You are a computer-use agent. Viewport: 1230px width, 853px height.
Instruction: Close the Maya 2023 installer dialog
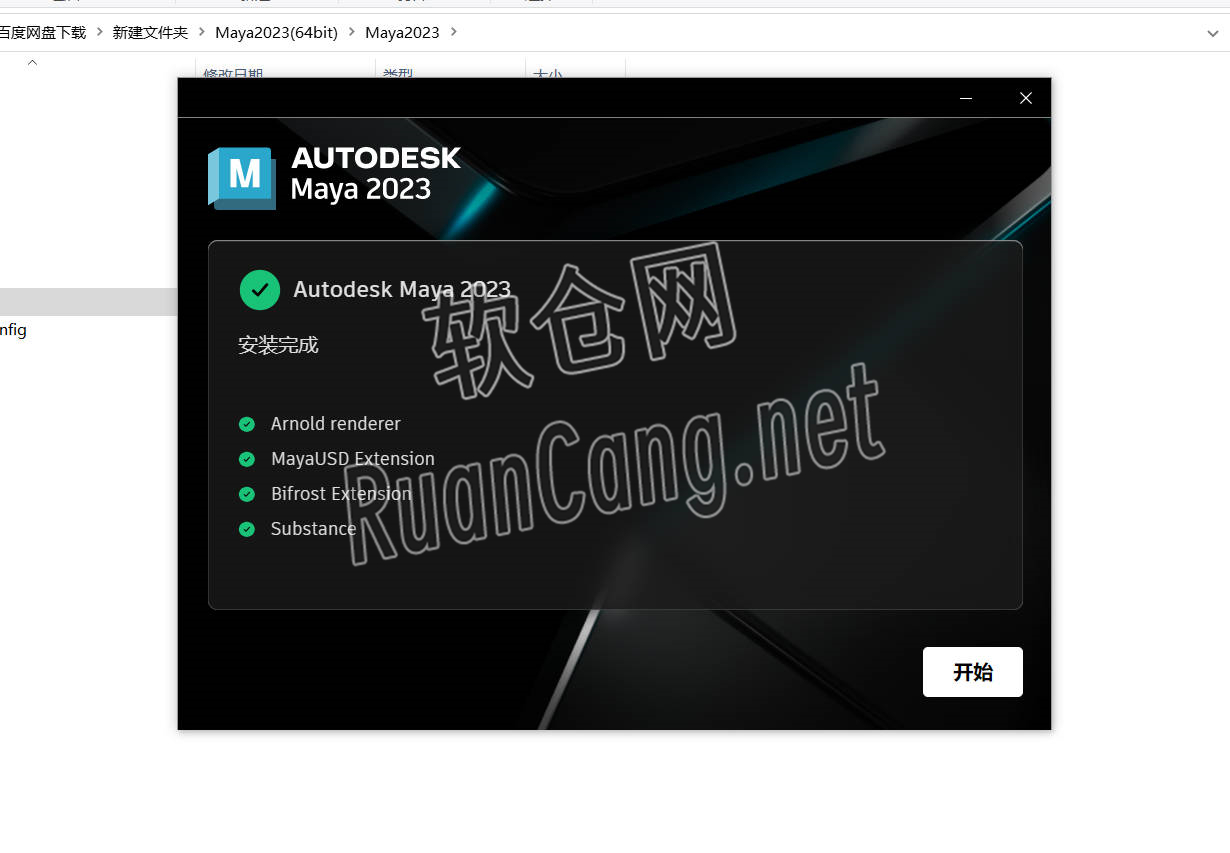pyautogui.click(x=1025, y=98)
